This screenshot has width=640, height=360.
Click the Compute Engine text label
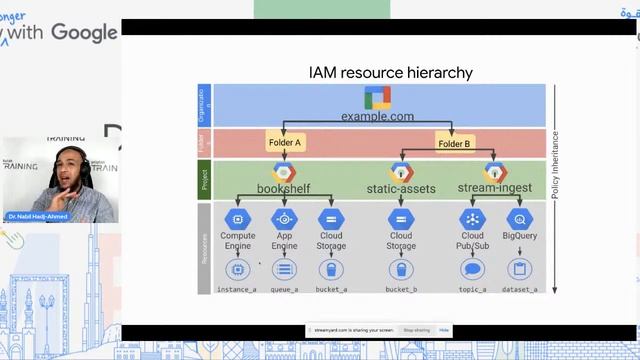point(238,241)
